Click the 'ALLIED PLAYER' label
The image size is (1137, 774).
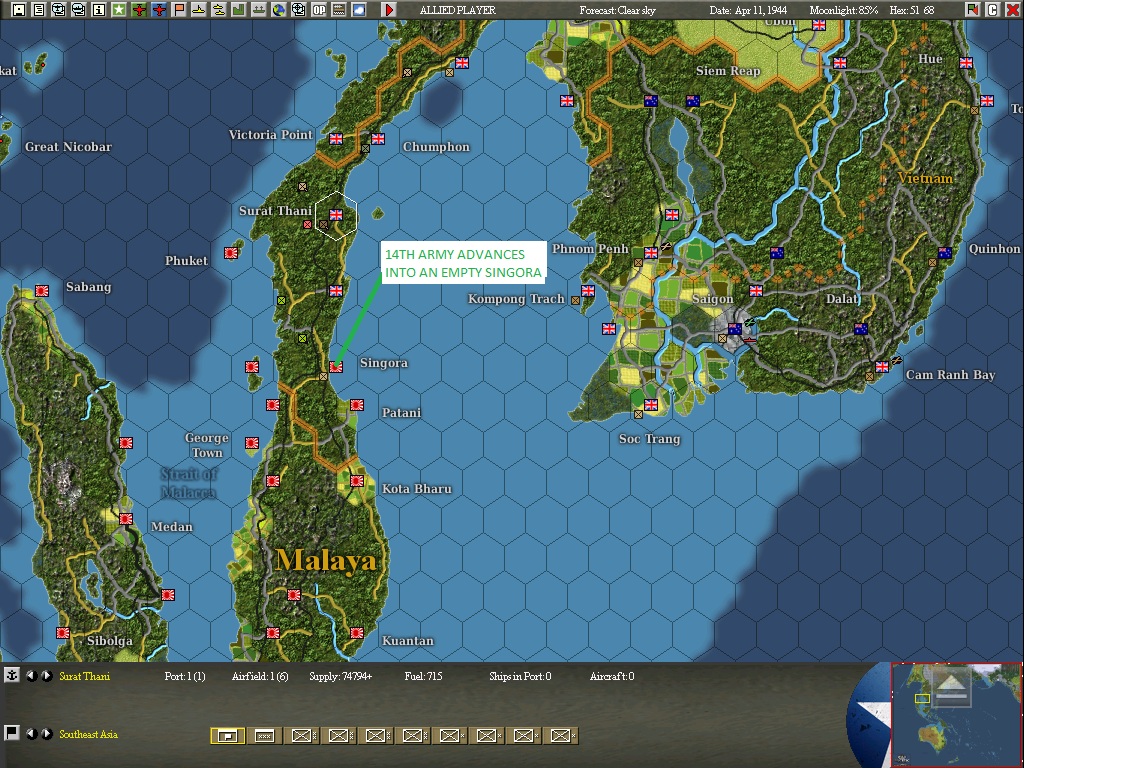[x=458, y=10]
